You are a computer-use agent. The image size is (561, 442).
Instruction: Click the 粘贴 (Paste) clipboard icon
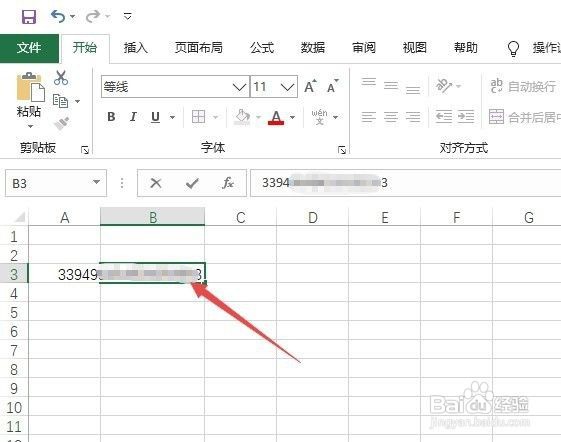click(x=30, y=87)
